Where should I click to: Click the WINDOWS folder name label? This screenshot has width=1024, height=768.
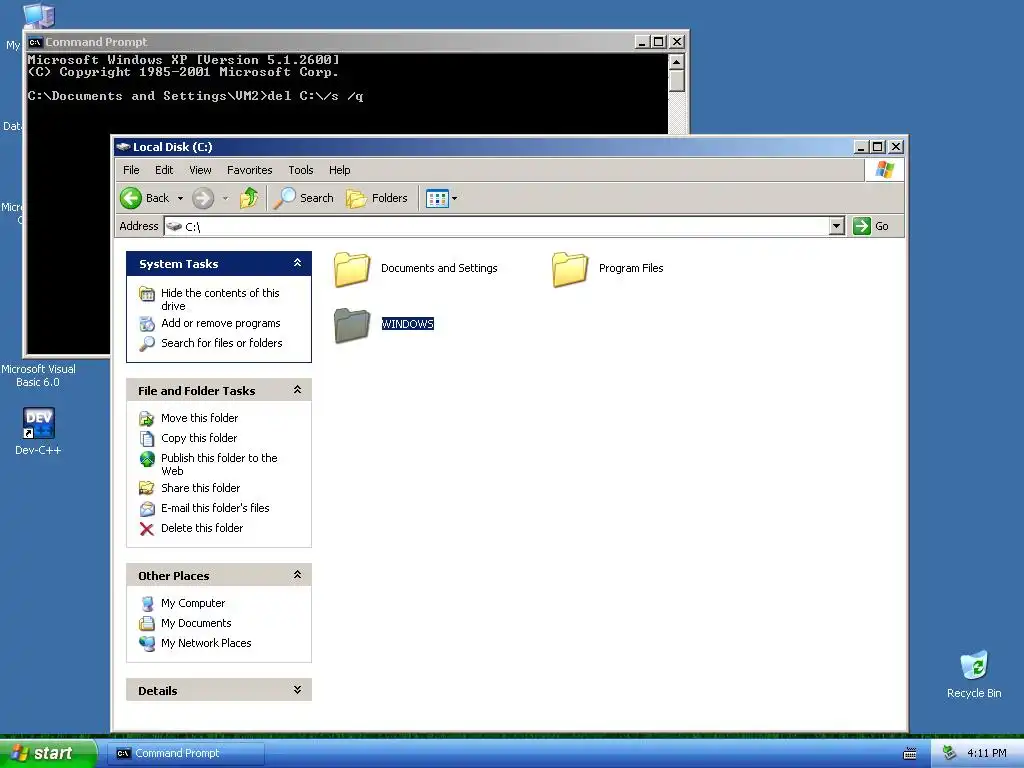408,324
